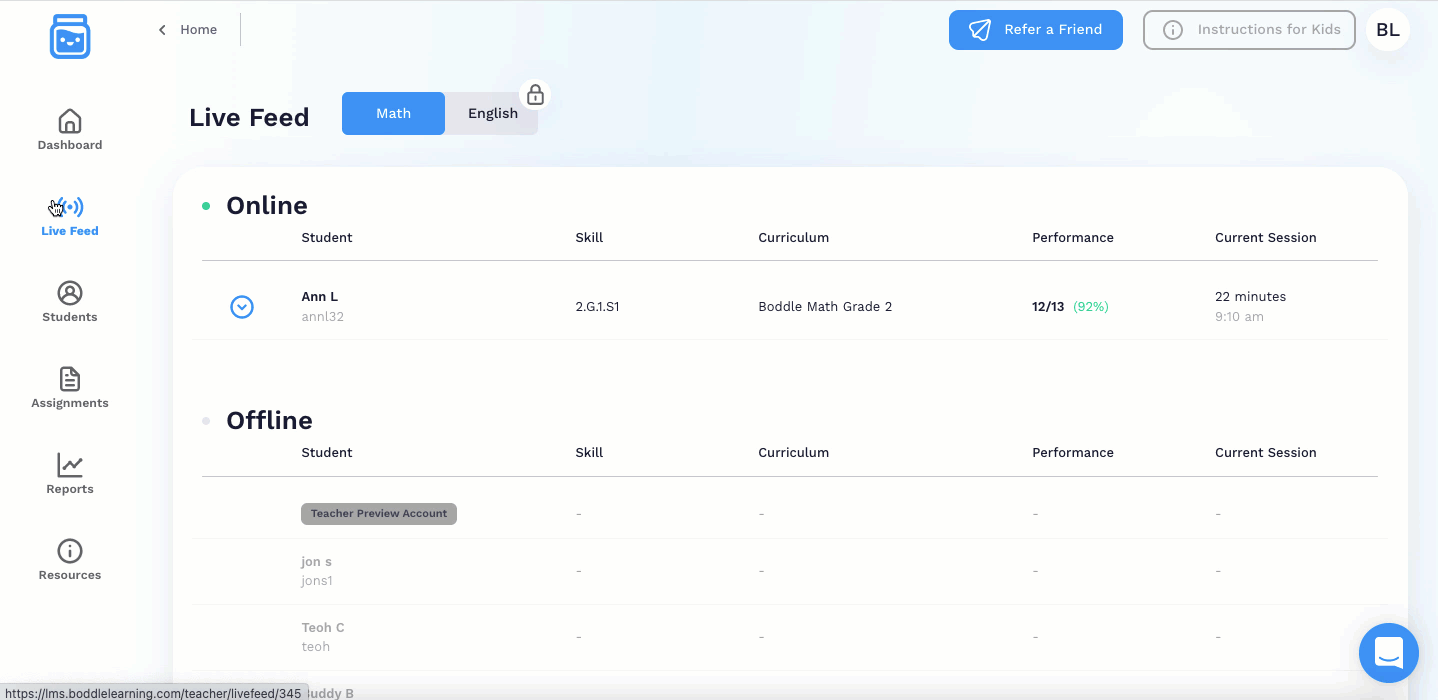Click the Boddle logo icon
Image resolution: width=1438 pixels, height=700 pixels.
(x=70, y=37)
